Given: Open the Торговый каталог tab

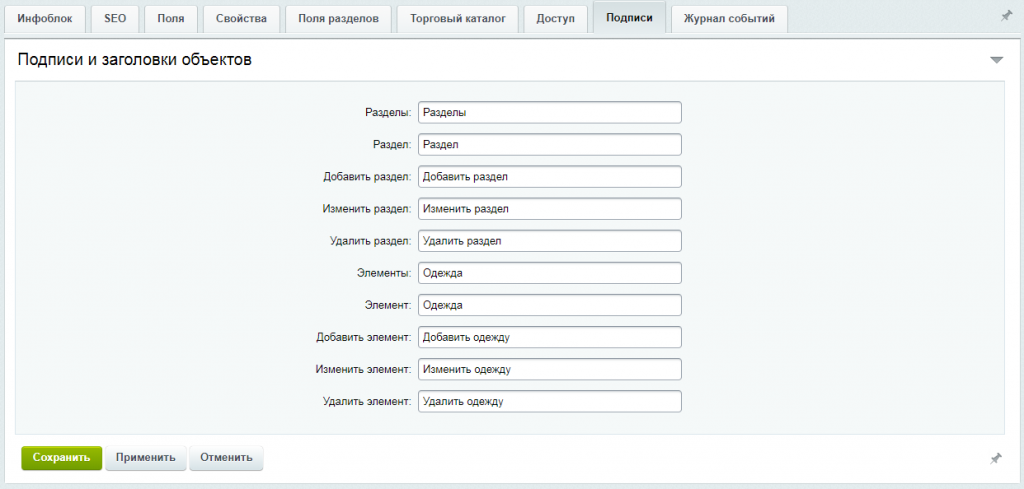Looking at the screenshot, I should point(458,18).
